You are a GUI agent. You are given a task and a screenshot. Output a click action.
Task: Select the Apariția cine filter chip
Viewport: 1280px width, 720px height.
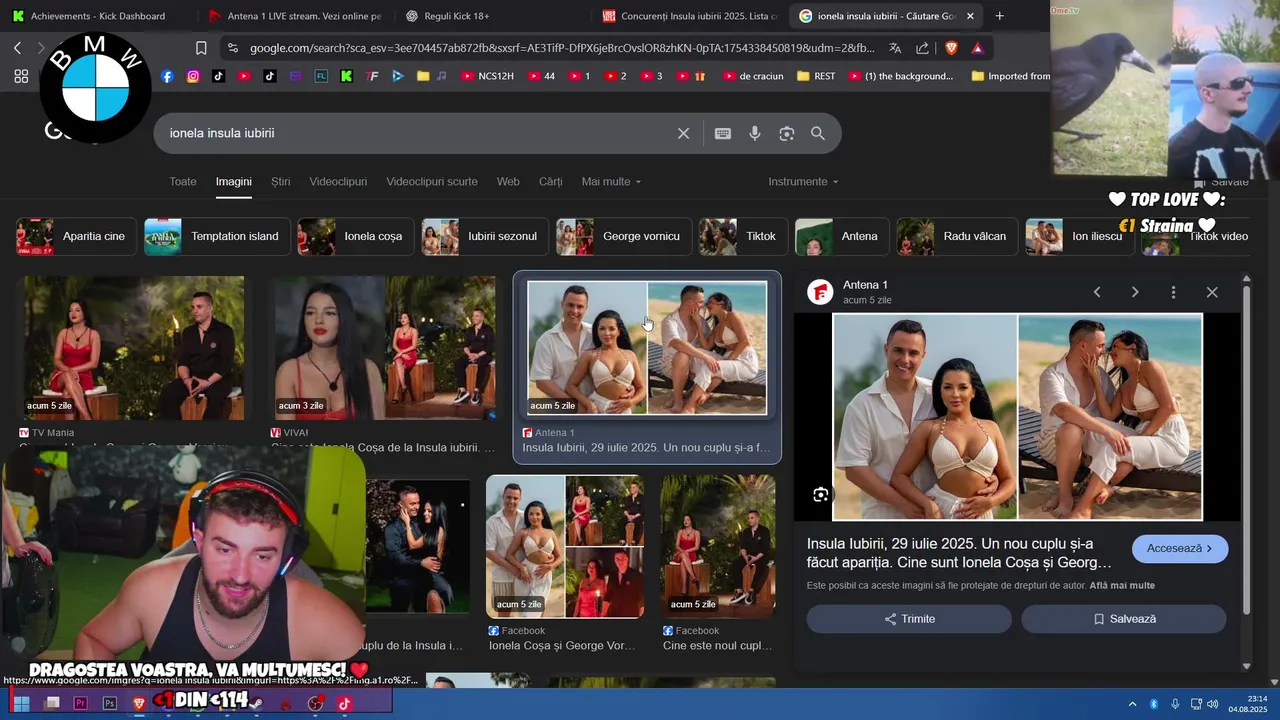(76, 237)
